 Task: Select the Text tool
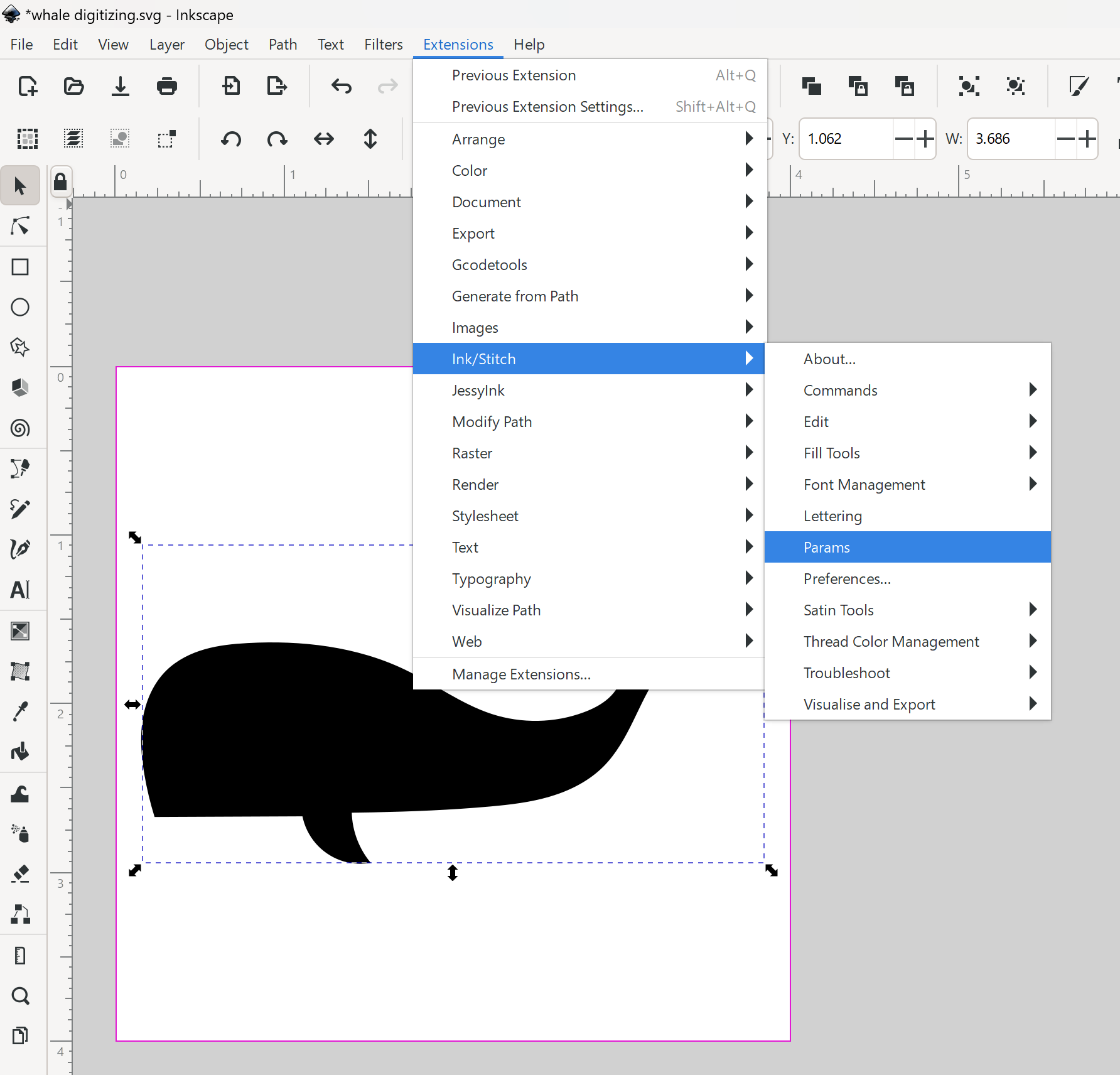pyautogui.click(x=20, y=590)
